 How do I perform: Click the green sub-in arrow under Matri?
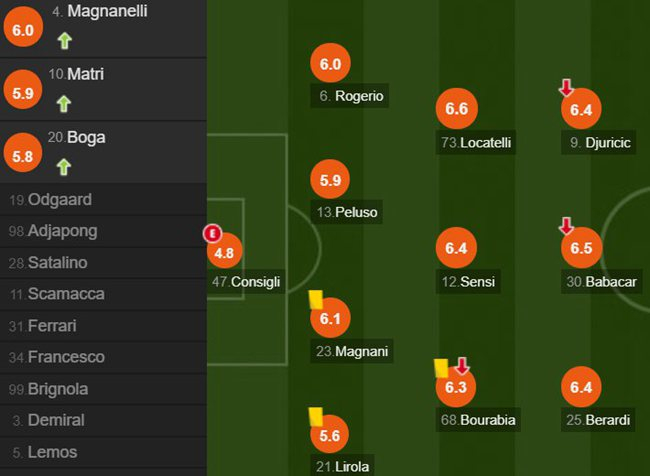(65, 103)
